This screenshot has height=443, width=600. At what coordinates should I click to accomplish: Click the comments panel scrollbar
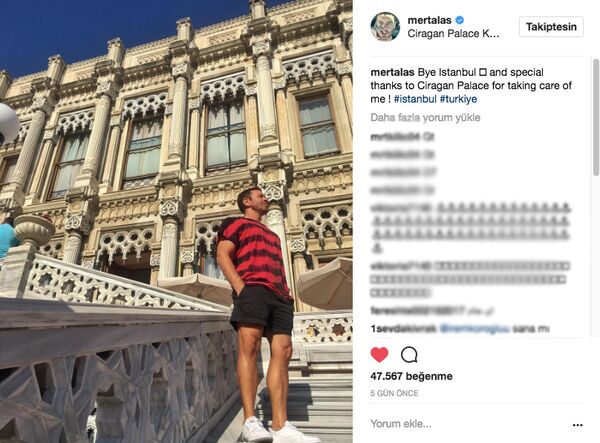596,117
